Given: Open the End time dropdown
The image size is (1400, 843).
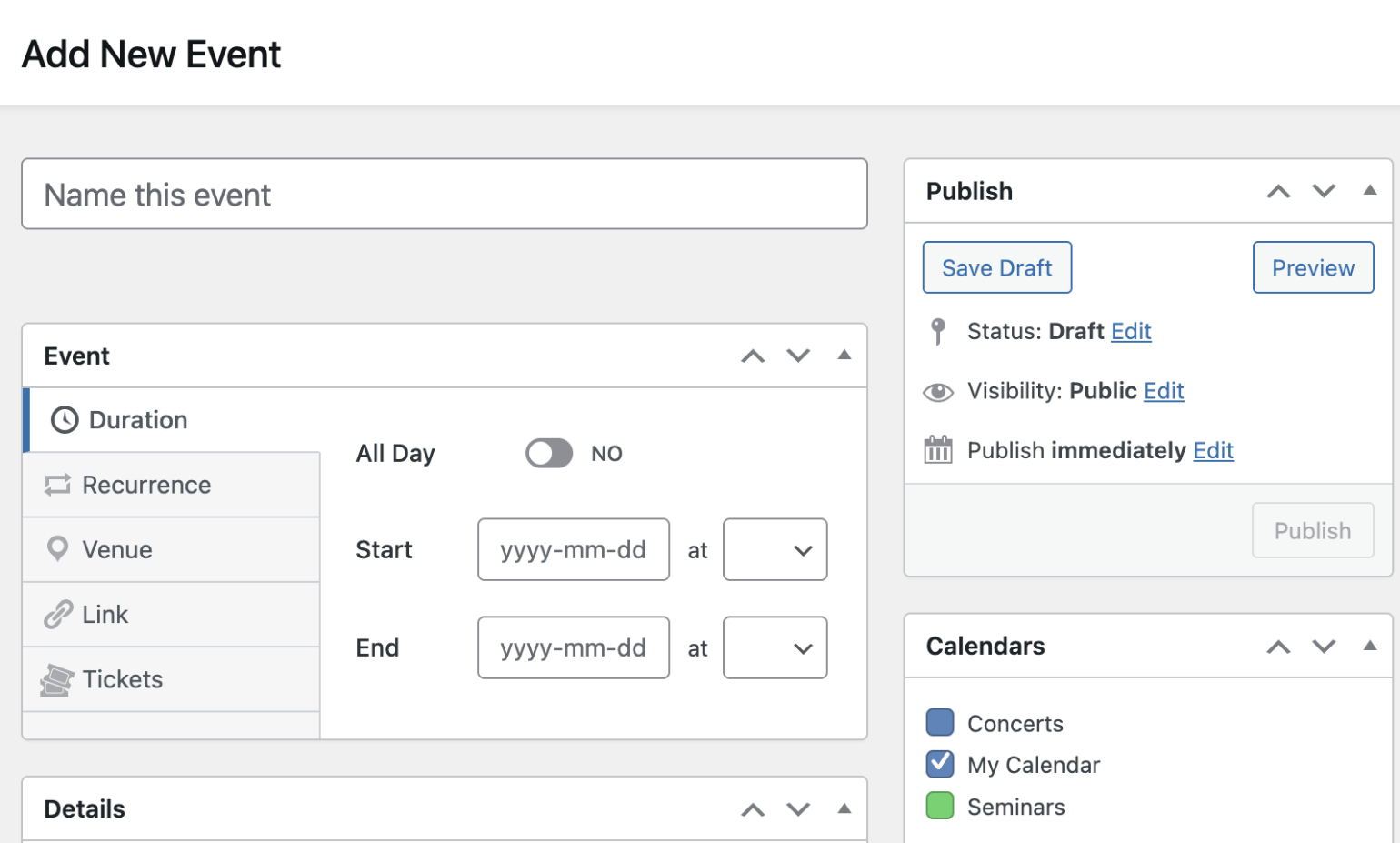Looking at the screenshot, I should (x=775, y=647).
